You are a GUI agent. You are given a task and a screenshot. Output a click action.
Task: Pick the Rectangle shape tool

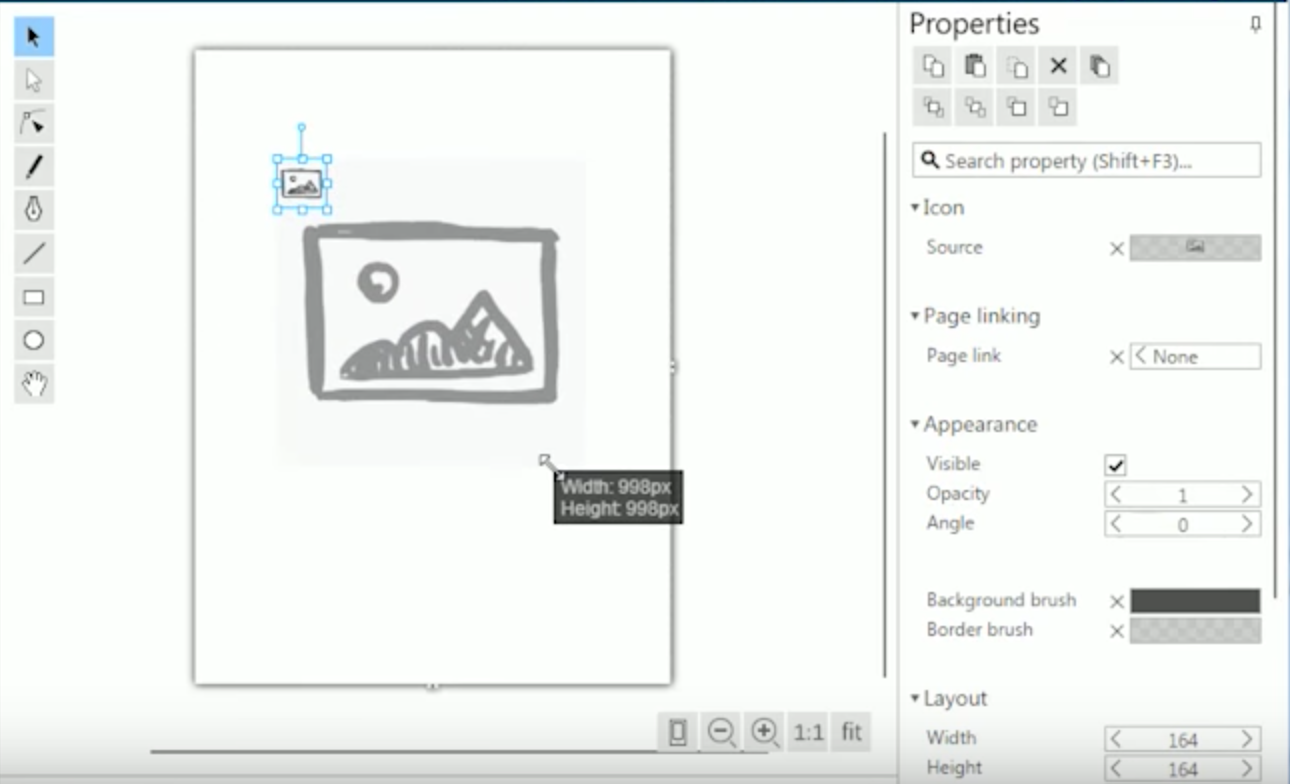33,297
